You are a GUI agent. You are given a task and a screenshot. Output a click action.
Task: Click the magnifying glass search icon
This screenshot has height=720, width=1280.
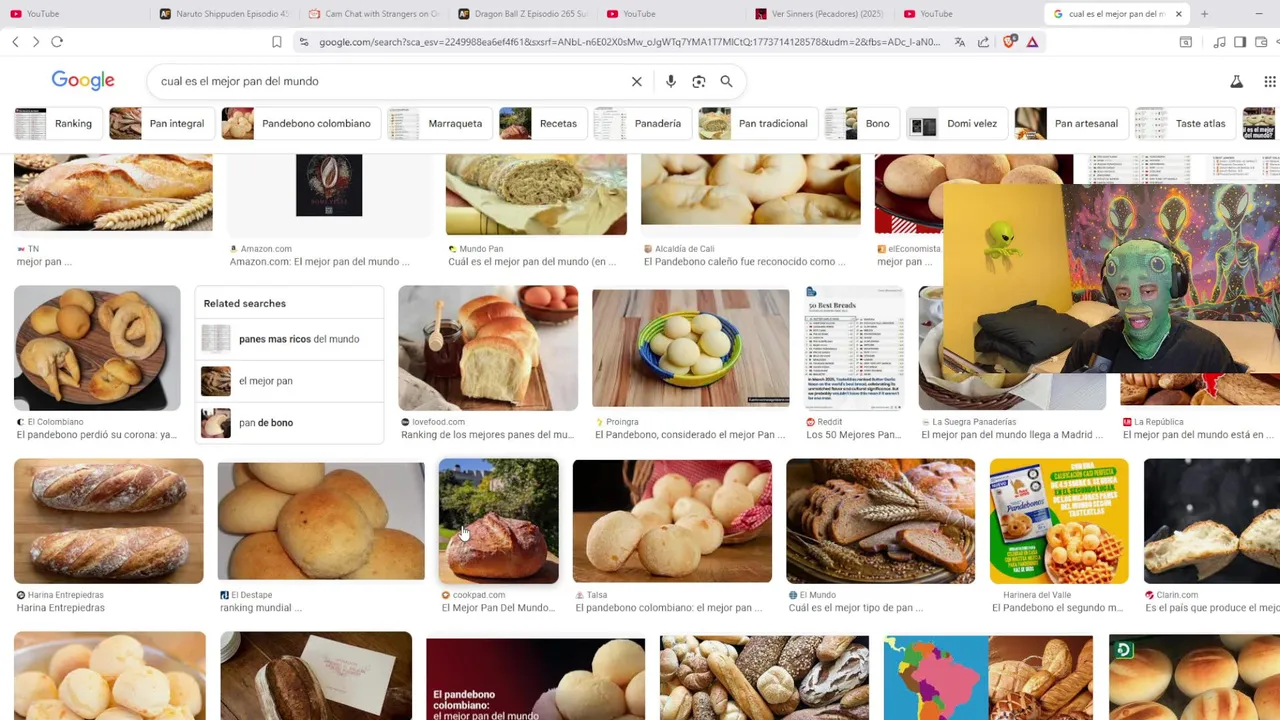coord(727,81)
